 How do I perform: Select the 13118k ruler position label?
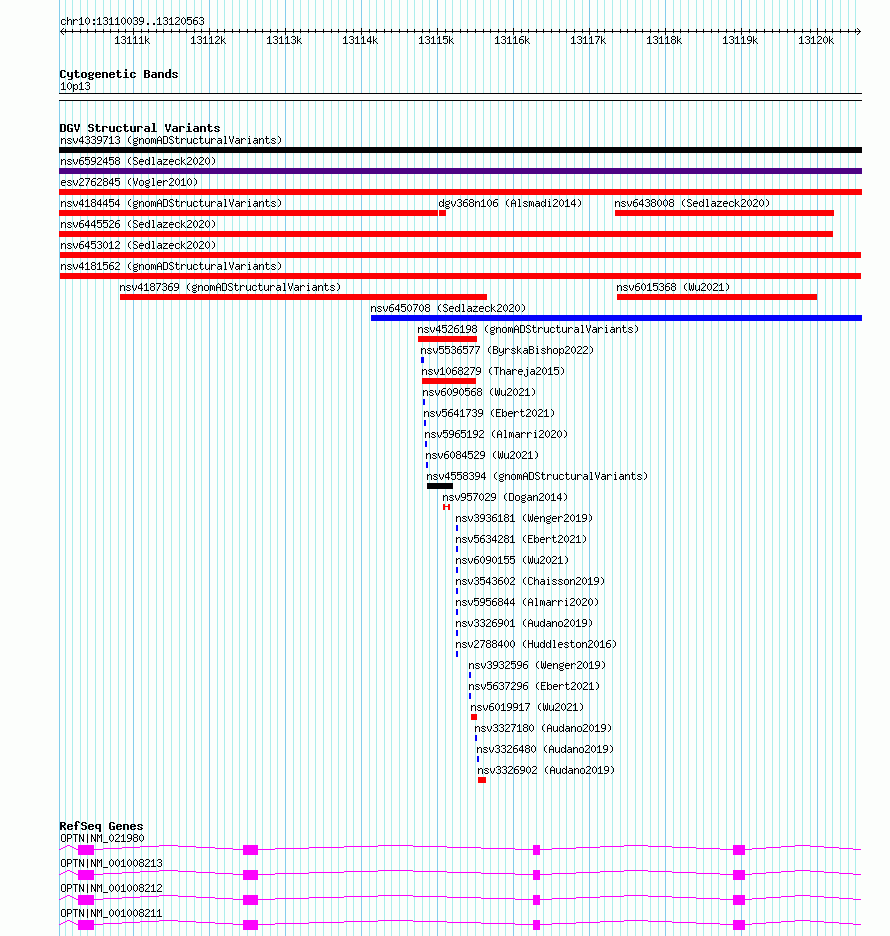[x=664, y=40]
